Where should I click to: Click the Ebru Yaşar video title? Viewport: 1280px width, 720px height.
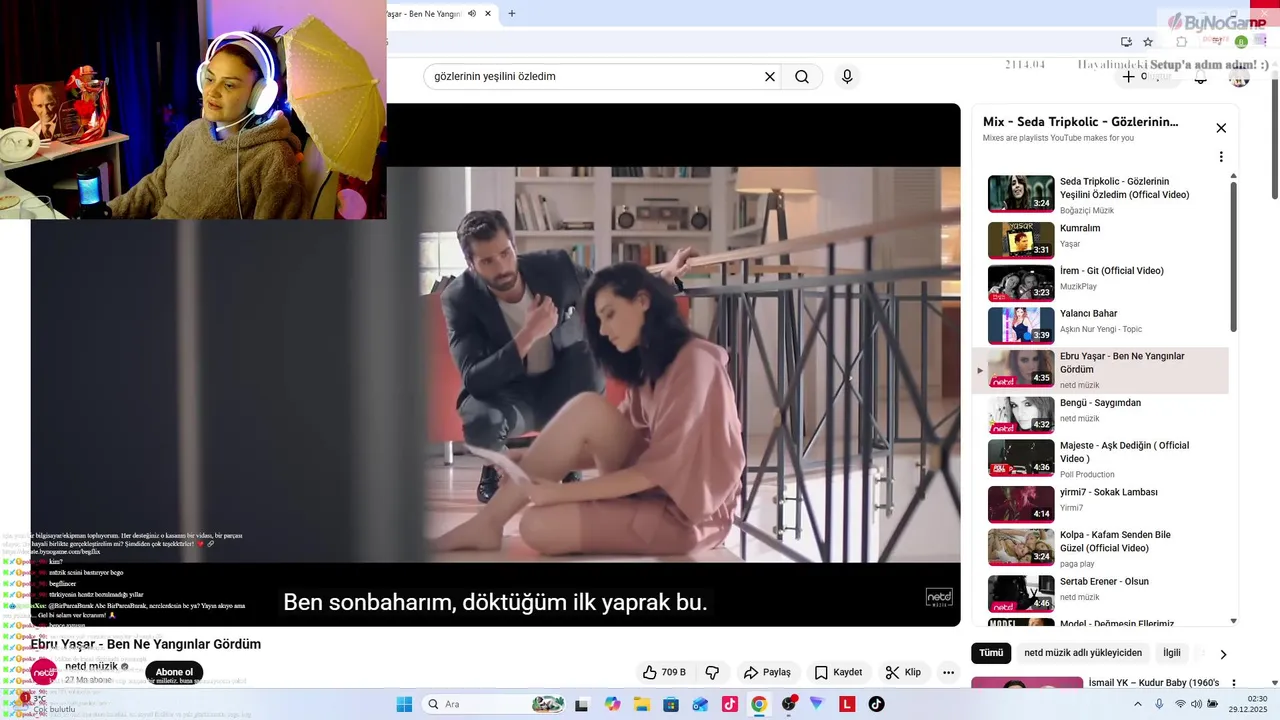pos(146,644)
